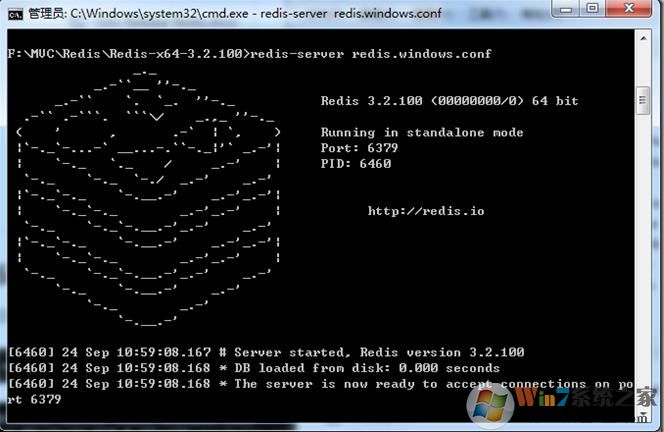Click the cmd icon in the title bar

pos(15,13)
